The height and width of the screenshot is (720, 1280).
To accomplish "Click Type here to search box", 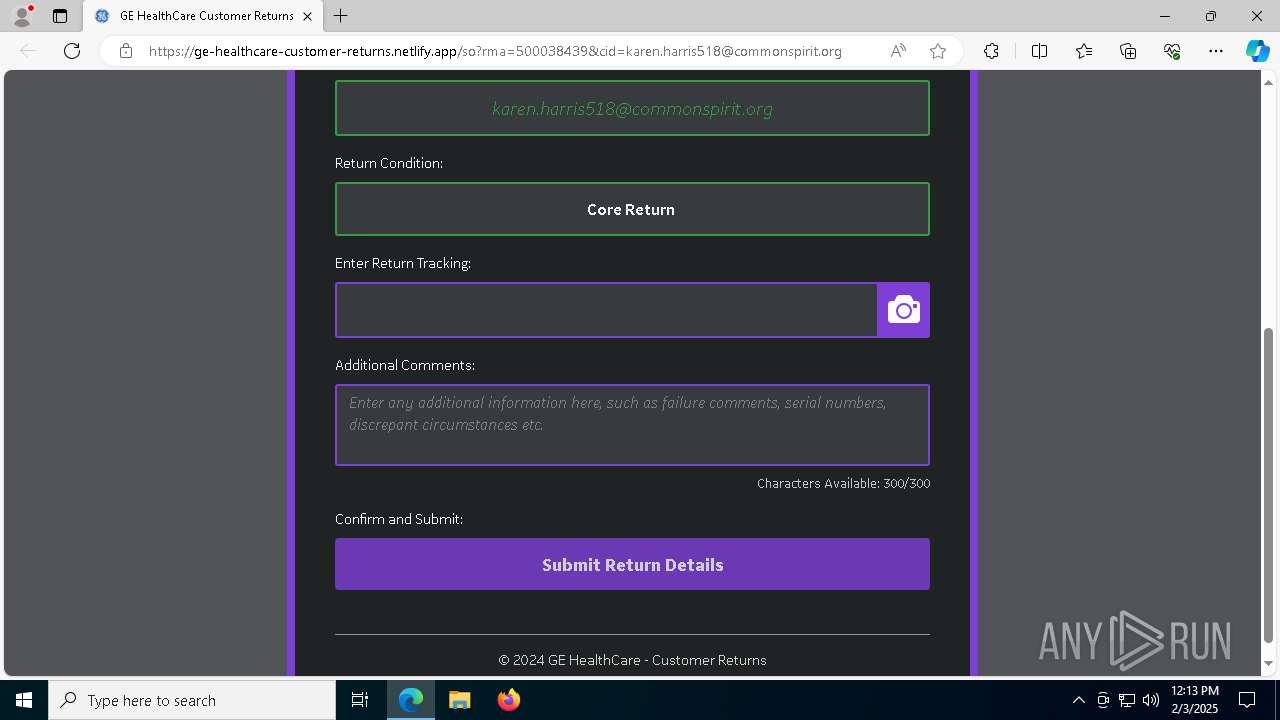I will (192, 700).
